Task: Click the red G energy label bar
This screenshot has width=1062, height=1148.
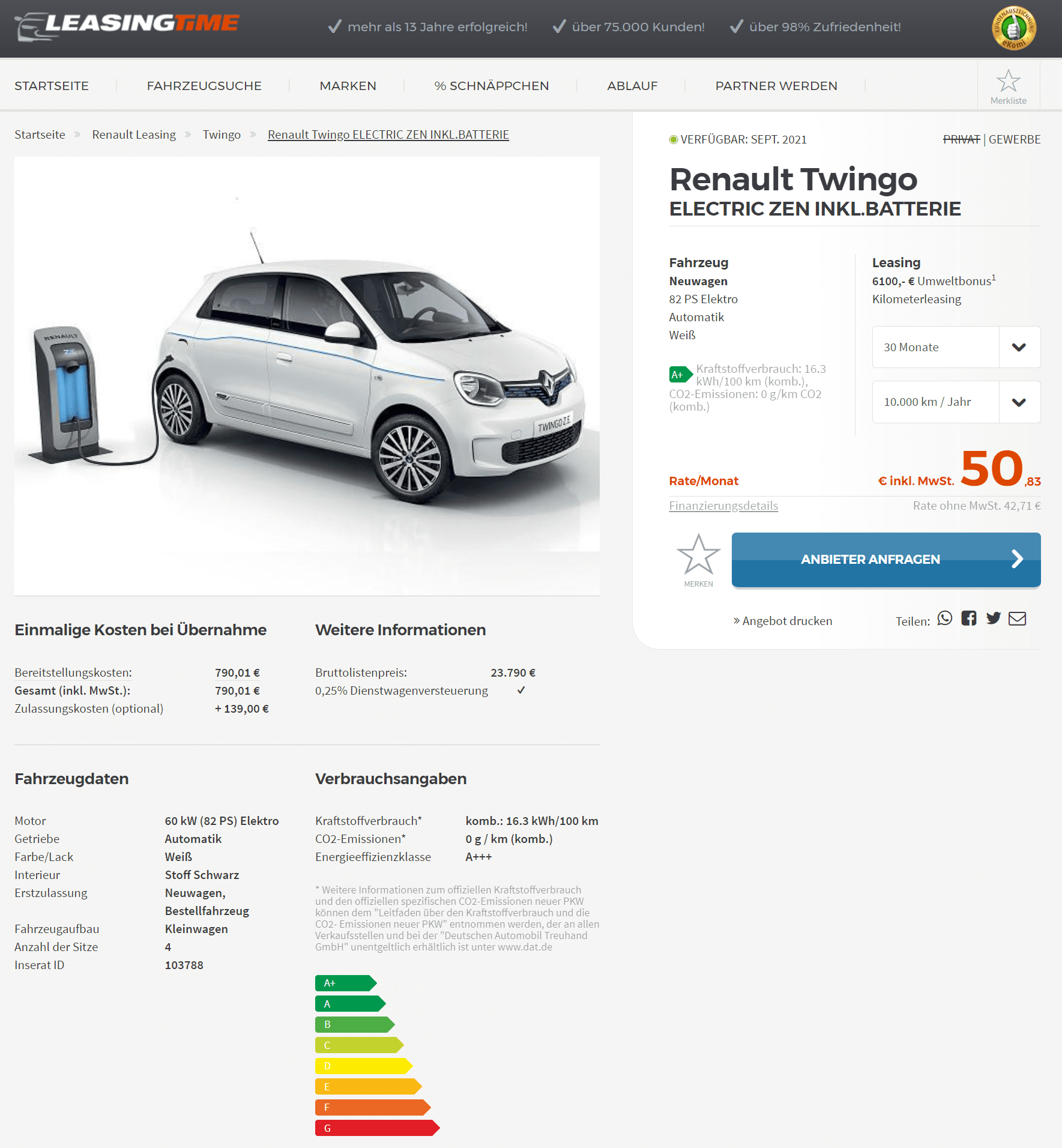Action: coord(378,1128)
